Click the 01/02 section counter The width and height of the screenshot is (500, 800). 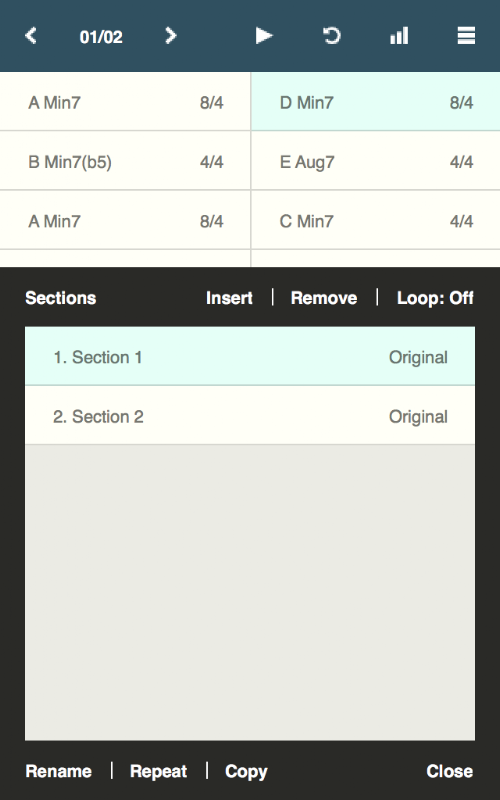point(101,37)
